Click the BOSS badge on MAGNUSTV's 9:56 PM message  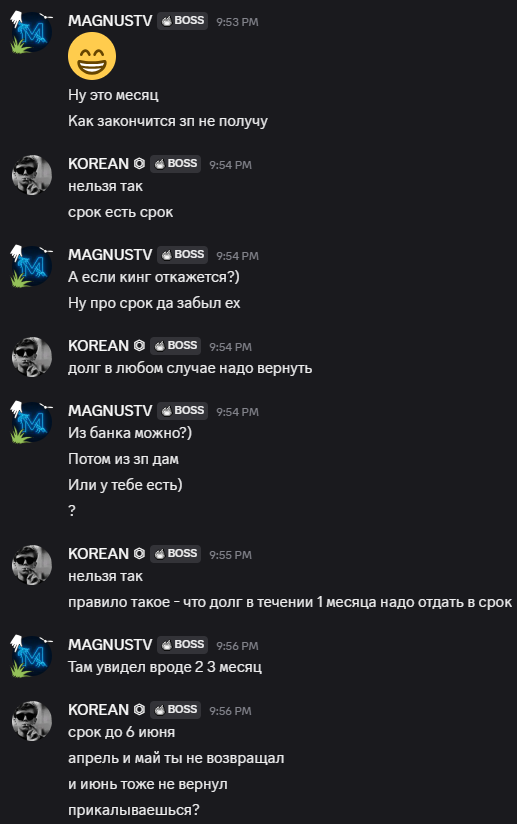[x=183, y=644]
